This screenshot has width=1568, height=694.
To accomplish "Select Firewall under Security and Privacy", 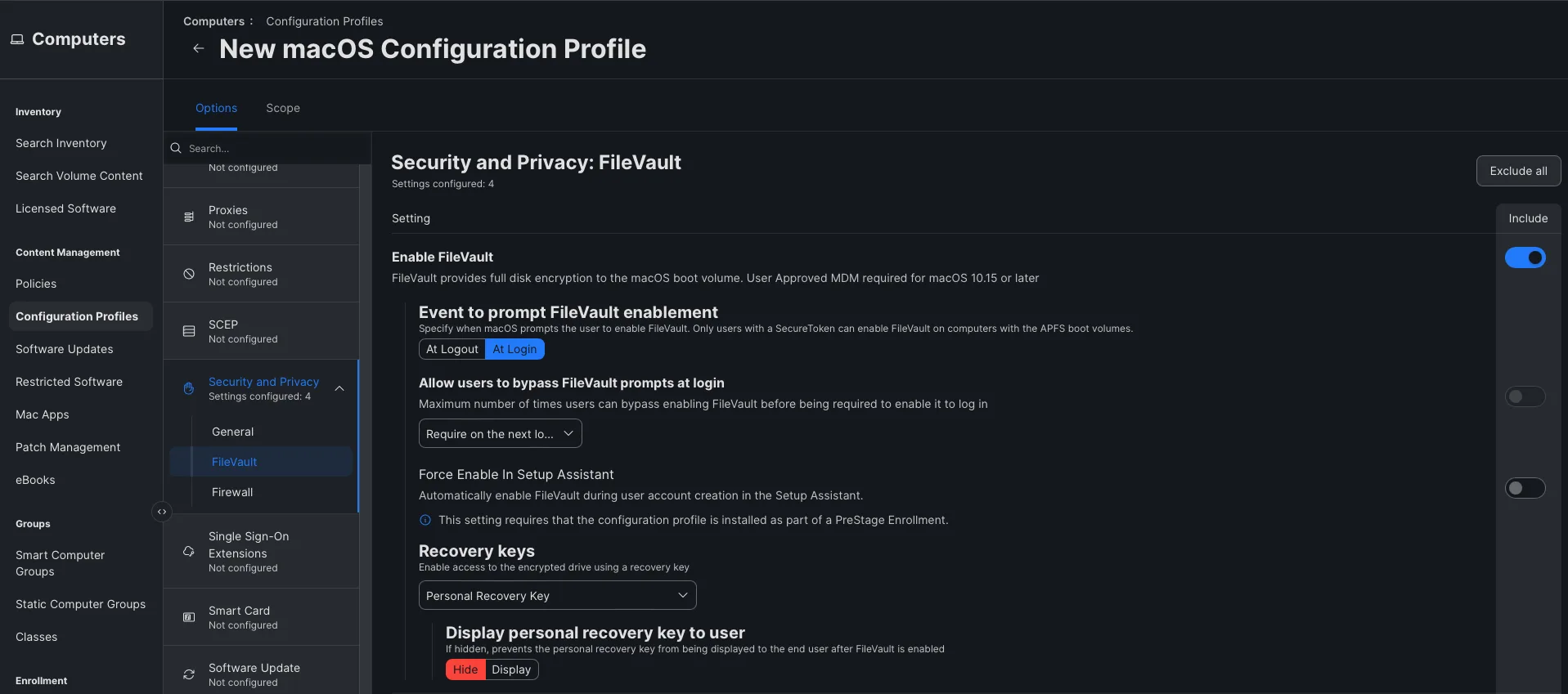I will pos(232,493).
